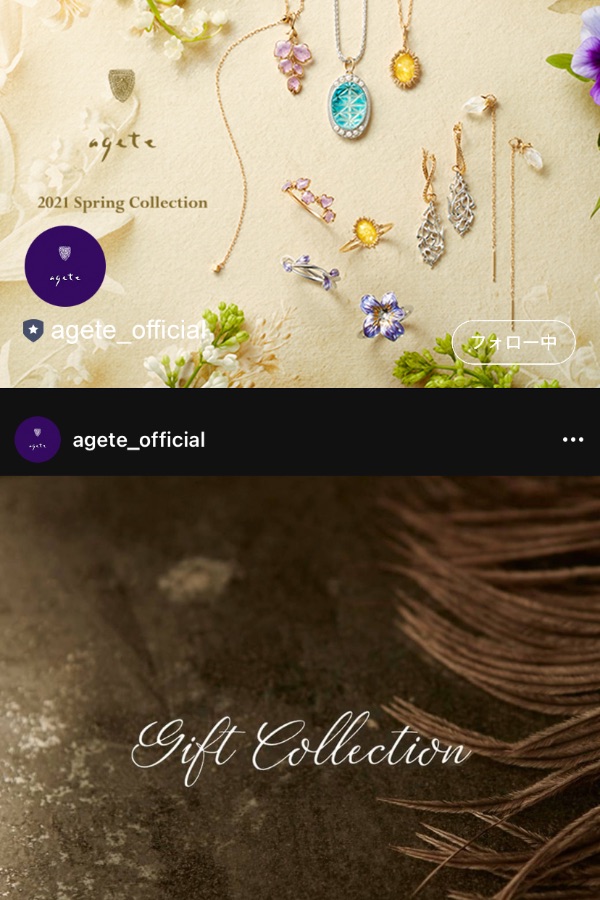Select the turquoise oval pendant necklace
The height and width of the screenshot is (900, 600).
[349, 104]
